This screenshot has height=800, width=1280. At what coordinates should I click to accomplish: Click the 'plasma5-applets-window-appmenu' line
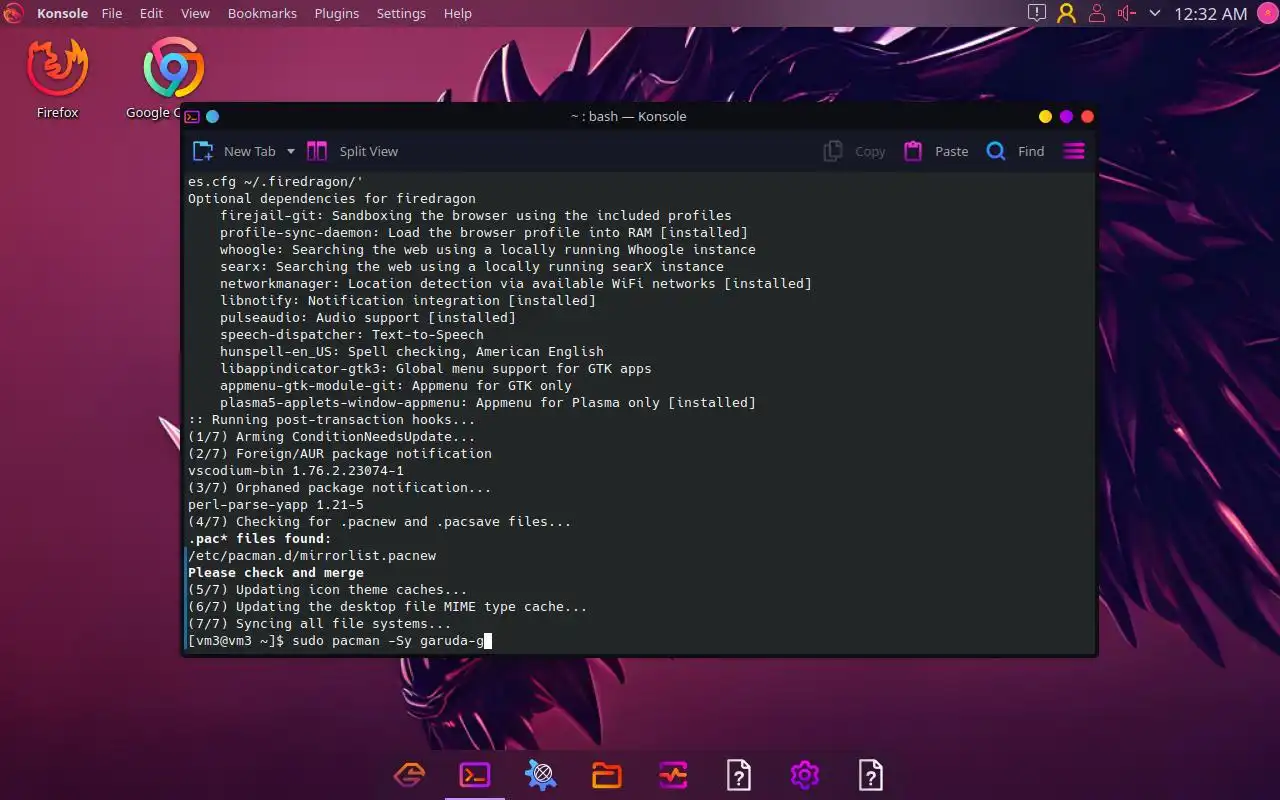(488, 402)
